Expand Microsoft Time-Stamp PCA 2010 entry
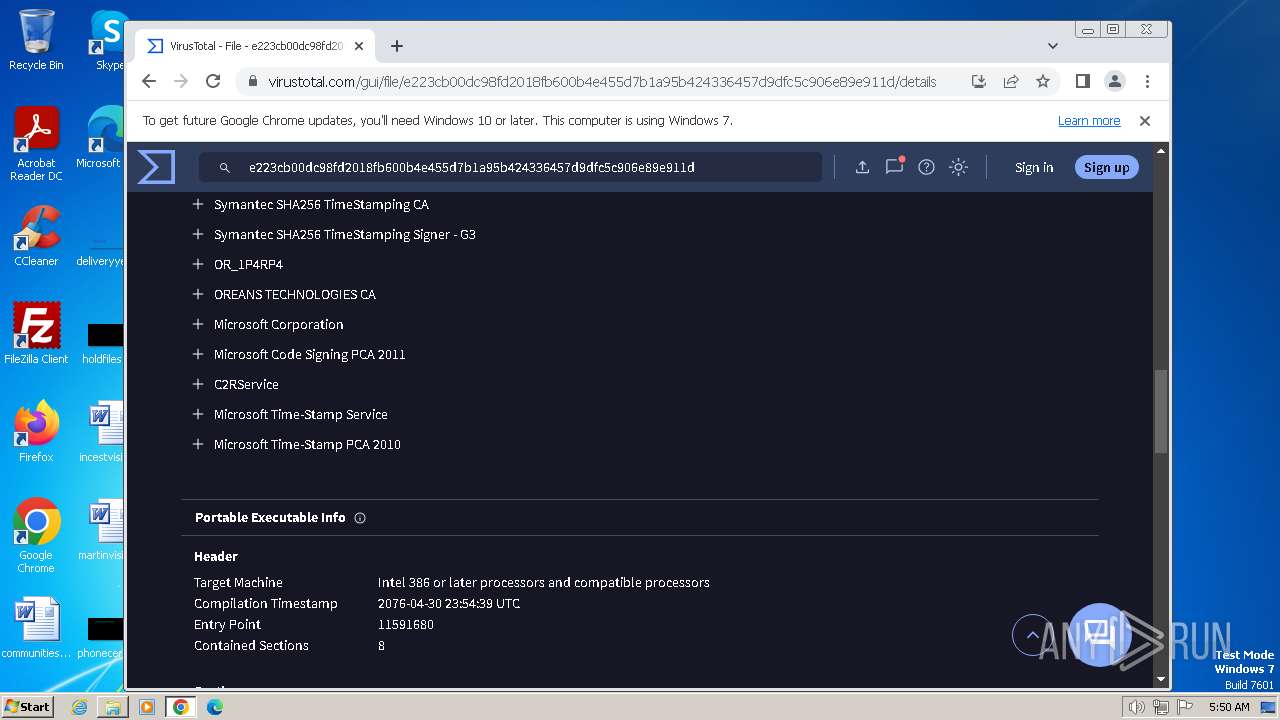Image resolution: width=1280 pixels, height=720 pixels. pos(198,444)
